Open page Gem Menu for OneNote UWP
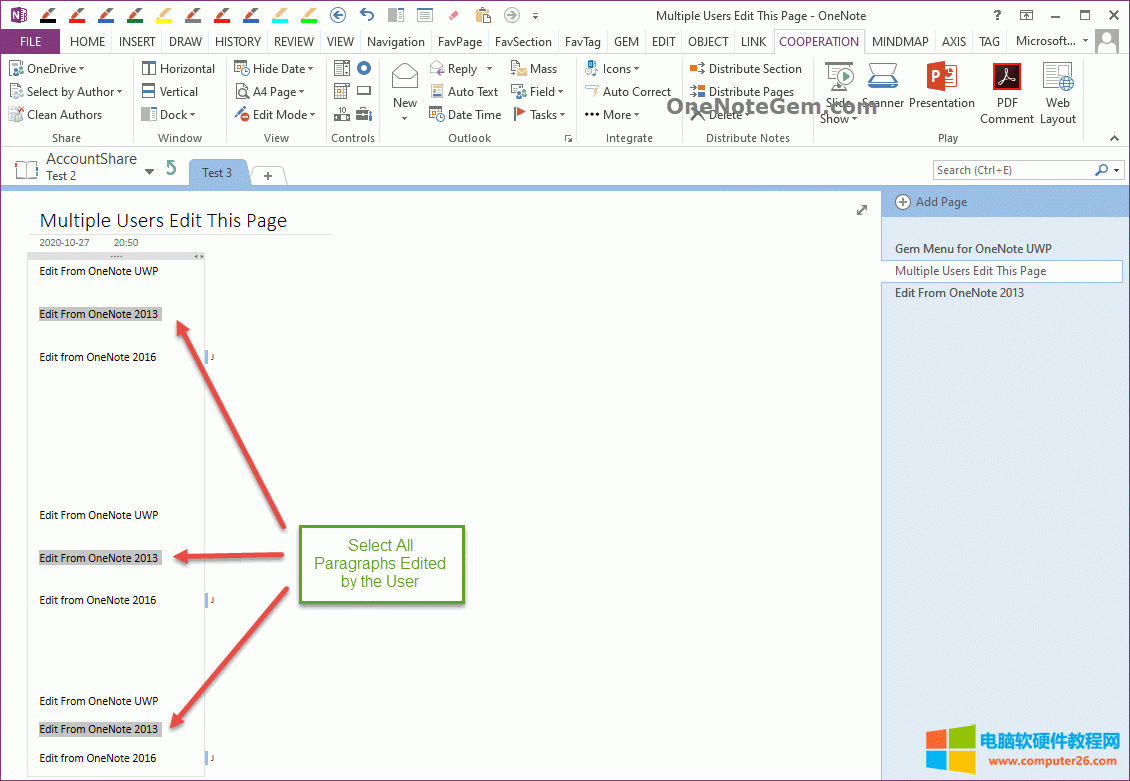 [x=973, y=249]
